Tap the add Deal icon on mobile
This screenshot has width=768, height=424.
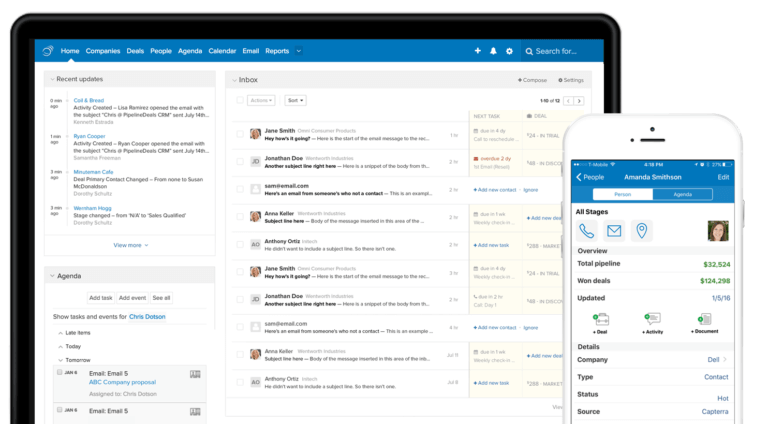coord(599,321)
